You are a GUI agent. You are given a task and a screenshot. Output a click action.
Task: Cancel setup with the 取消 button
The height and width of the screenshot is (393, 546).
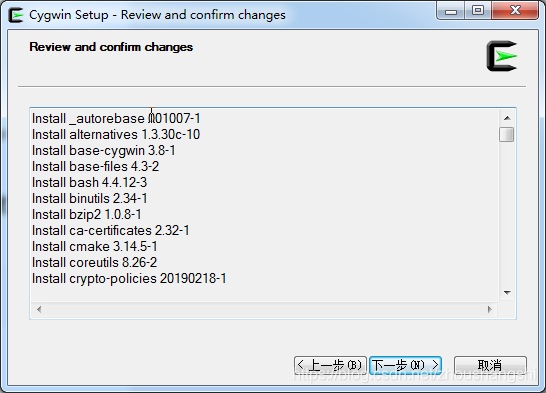tap(490, 365)
